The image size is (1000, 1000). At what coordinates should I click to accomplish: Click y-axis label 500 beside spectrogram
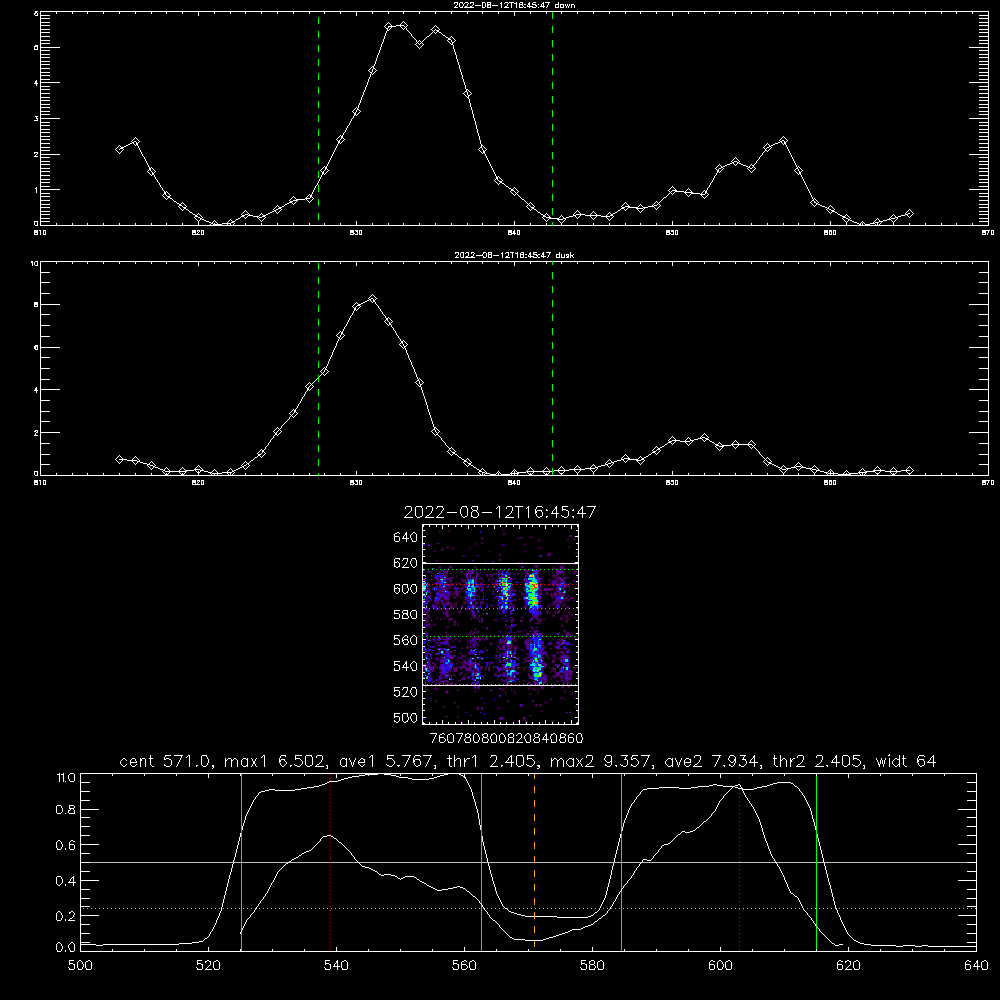click(405, 717)
